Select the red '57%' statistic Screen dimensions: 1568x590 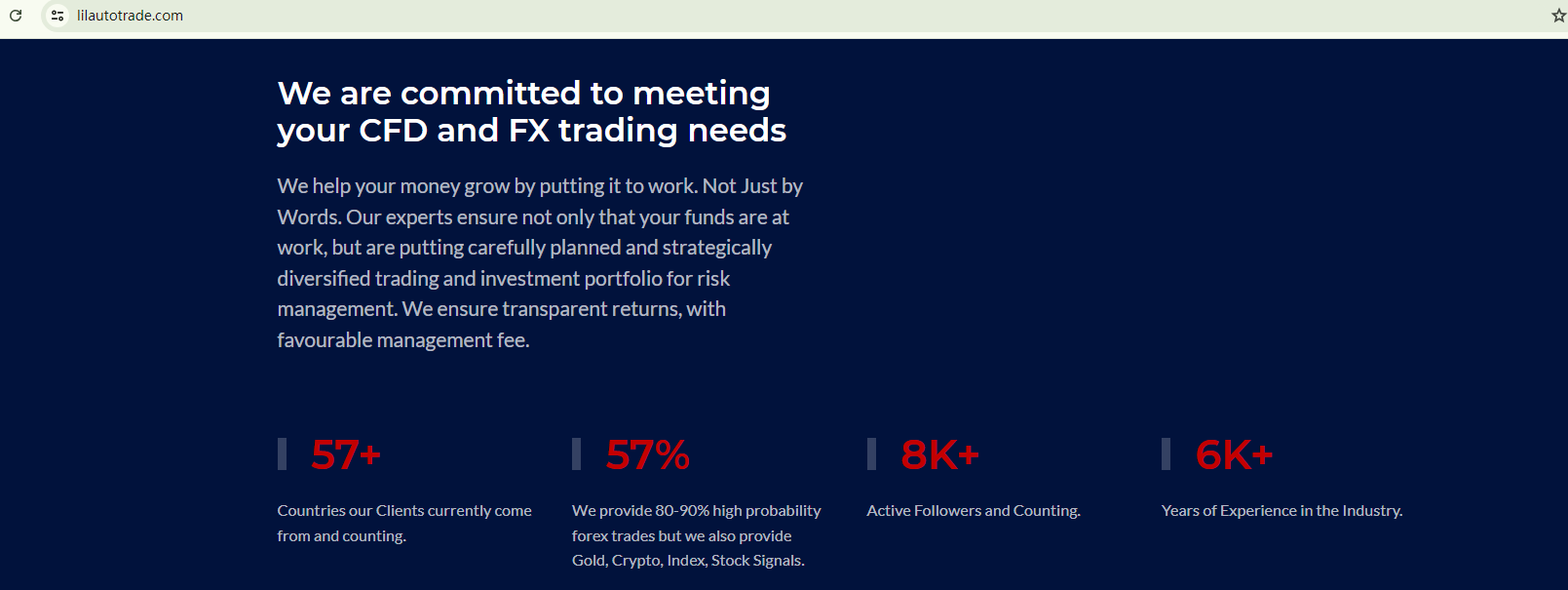point(647,455)
